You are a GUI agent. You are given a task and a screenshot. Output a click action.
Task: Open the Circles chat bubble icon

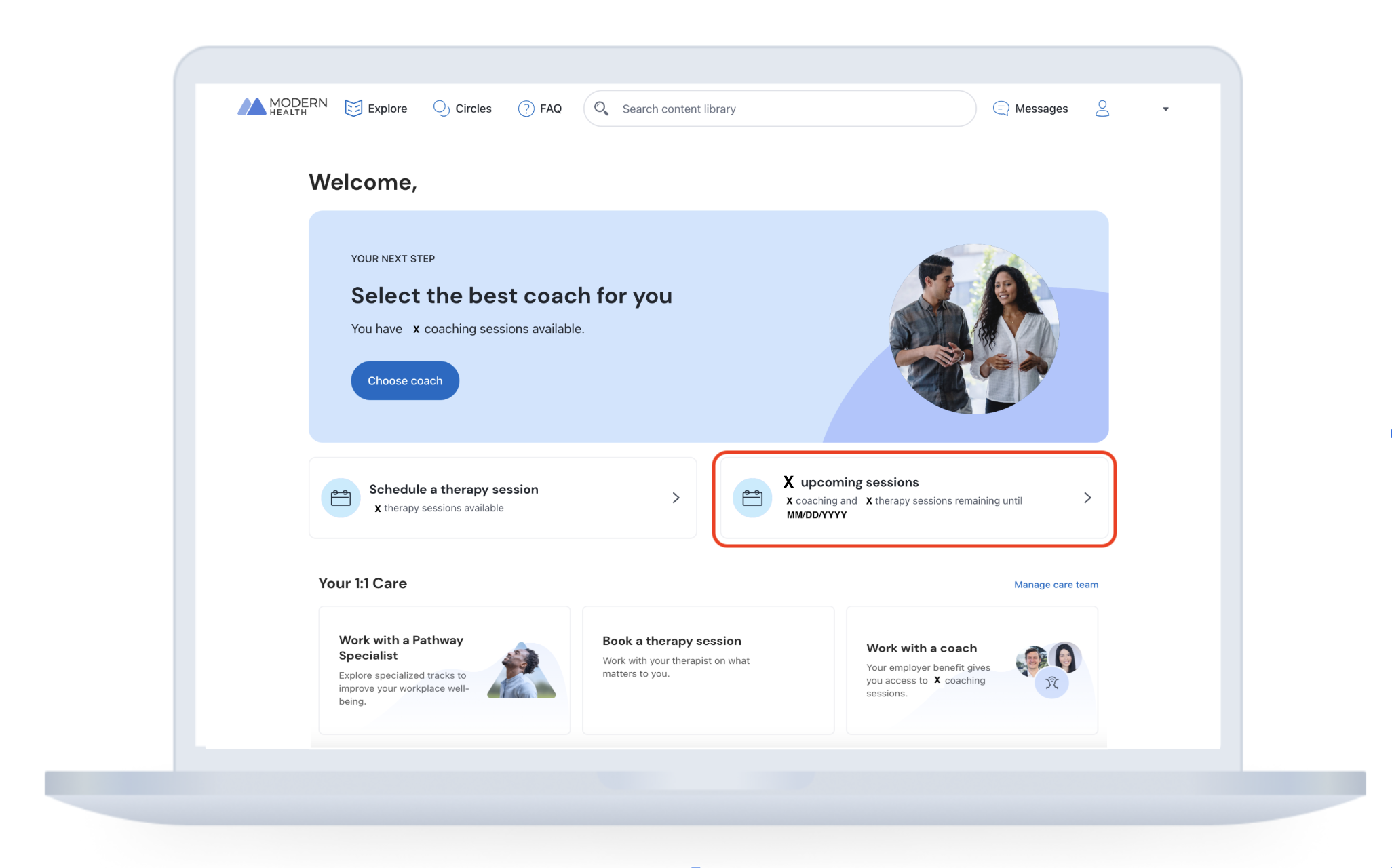click(441, 108)
